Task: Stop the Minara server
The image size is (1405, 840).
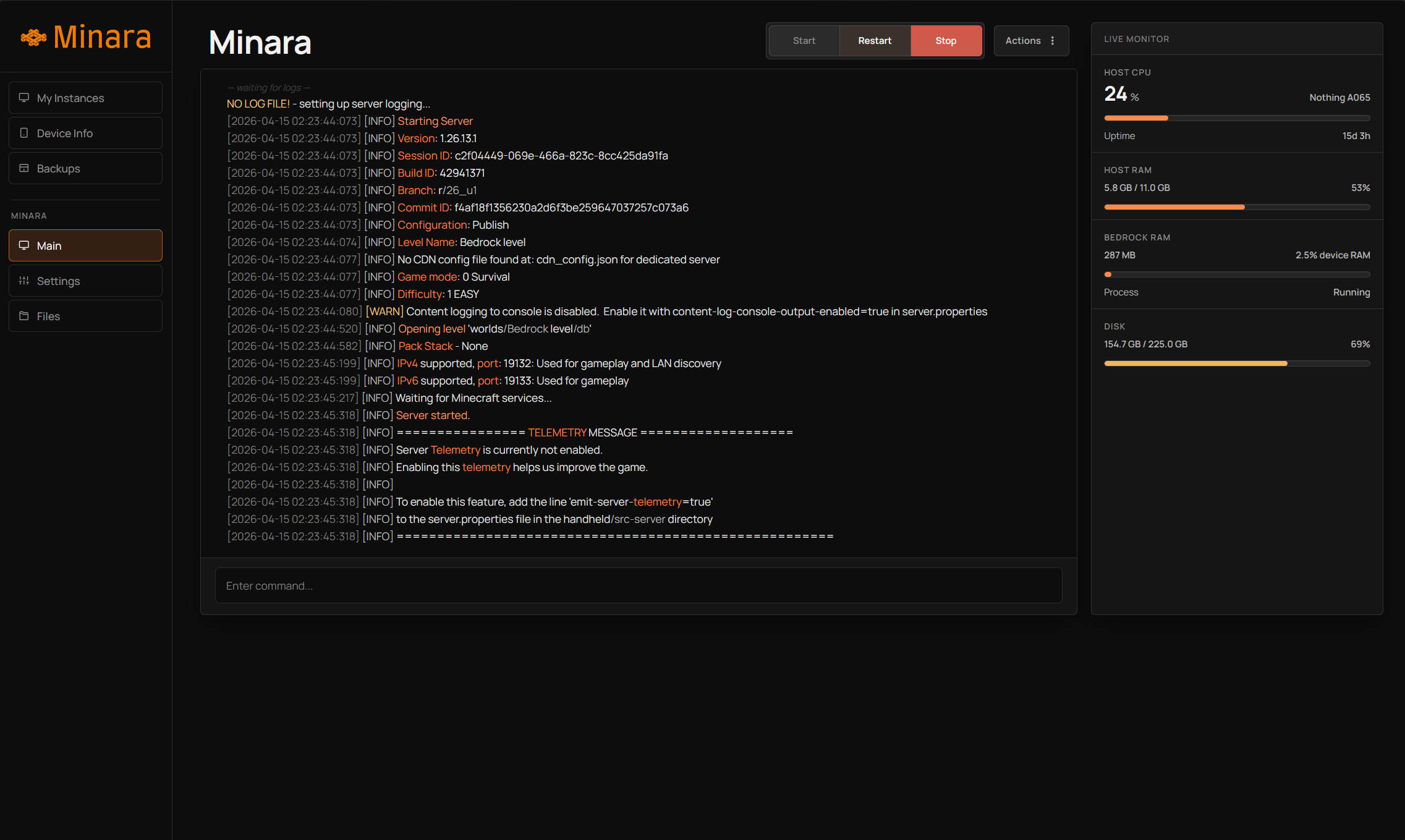Action: pyautogui.click(x=946, y=41)
